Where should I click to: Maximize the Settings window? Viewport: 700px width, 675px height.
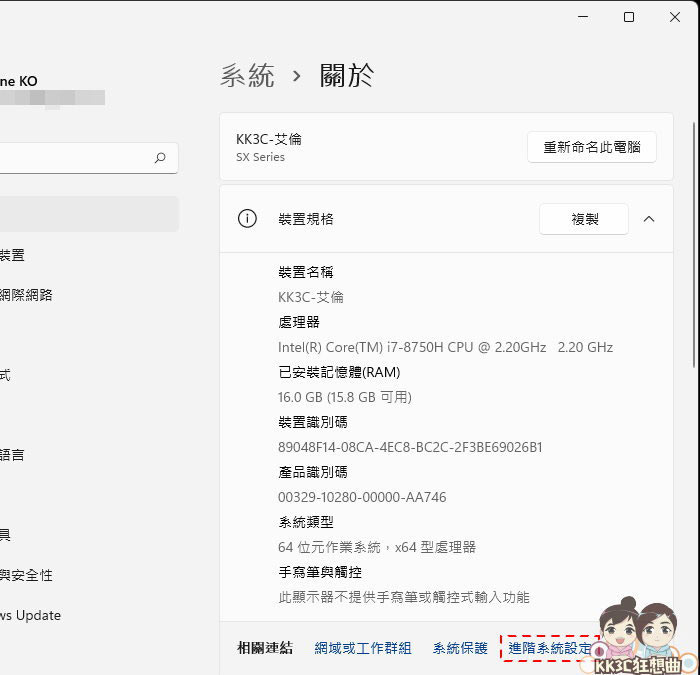629,17
